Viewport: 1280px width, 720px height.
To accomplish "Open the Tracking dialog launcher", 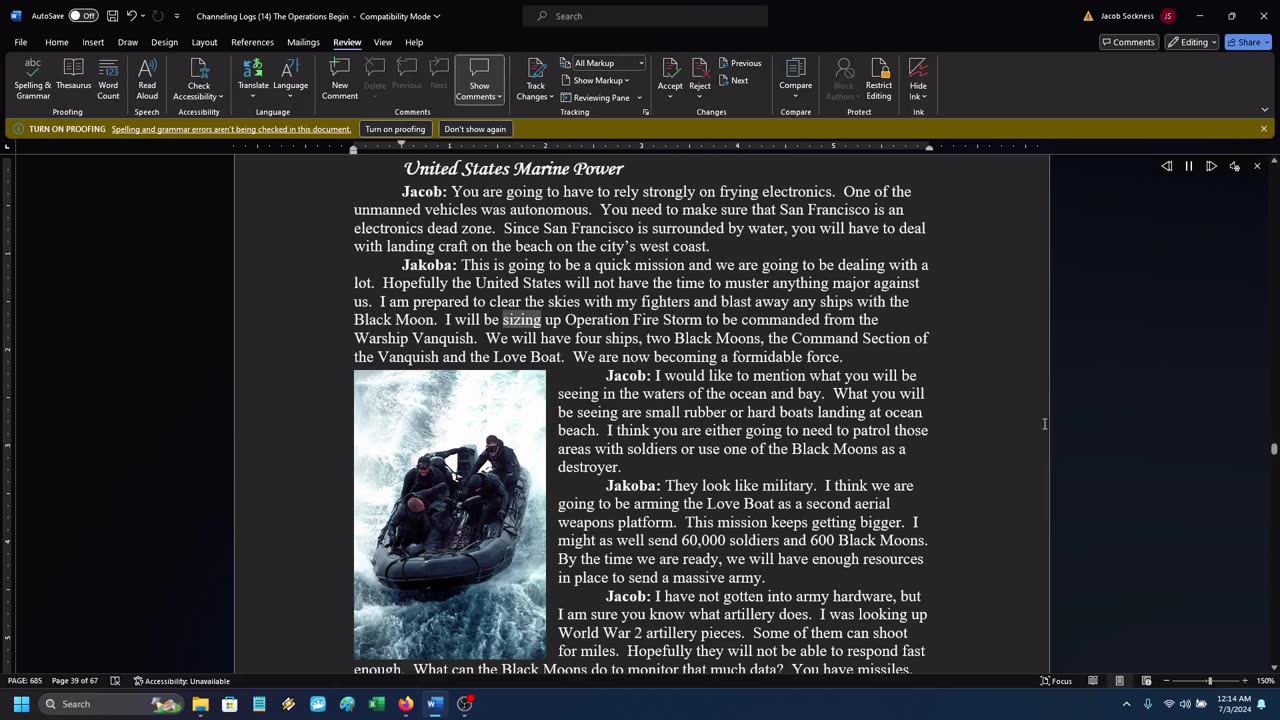I will (x=645, y=112).
